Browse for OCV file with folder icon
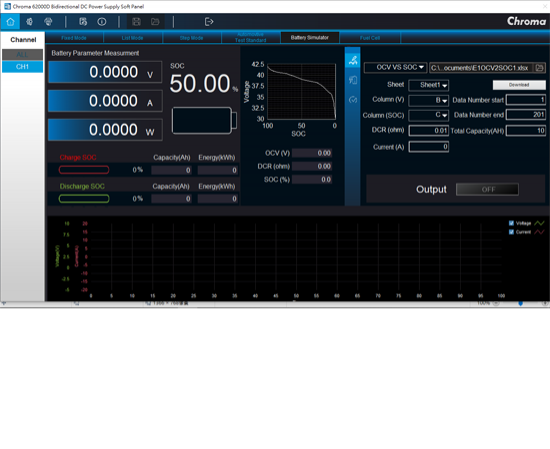550x449 pixels. point(539,68)
